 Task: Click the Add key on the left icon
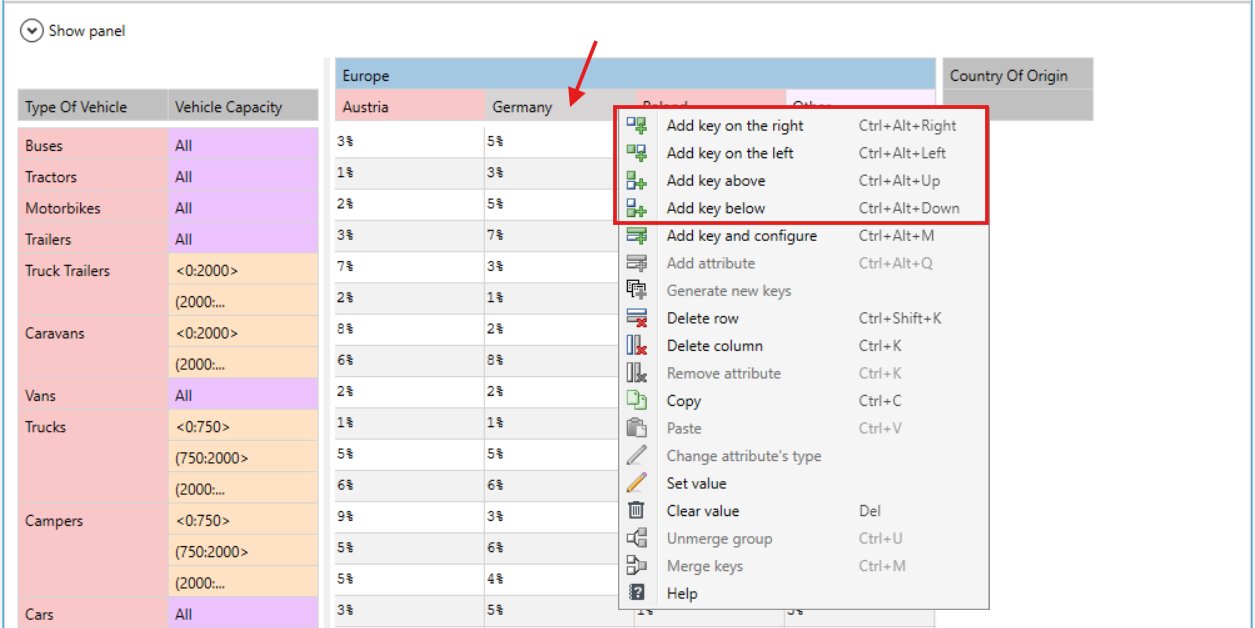click(637, 153)
